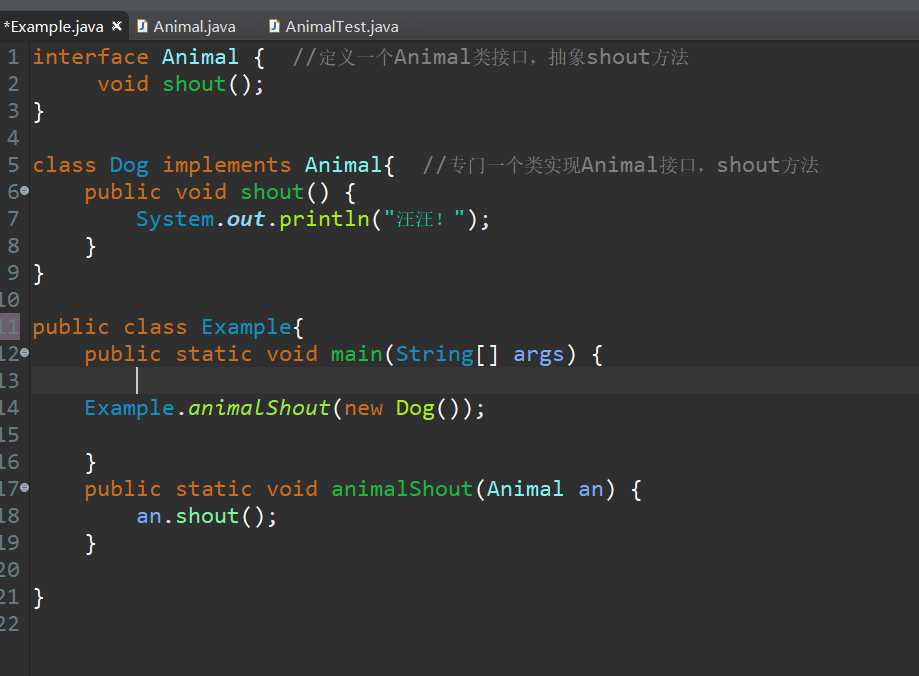The width and height of the screenshot is (919, 676).
Task: Click the 'Animal' interface name on line 1
Action: [200, 57]
